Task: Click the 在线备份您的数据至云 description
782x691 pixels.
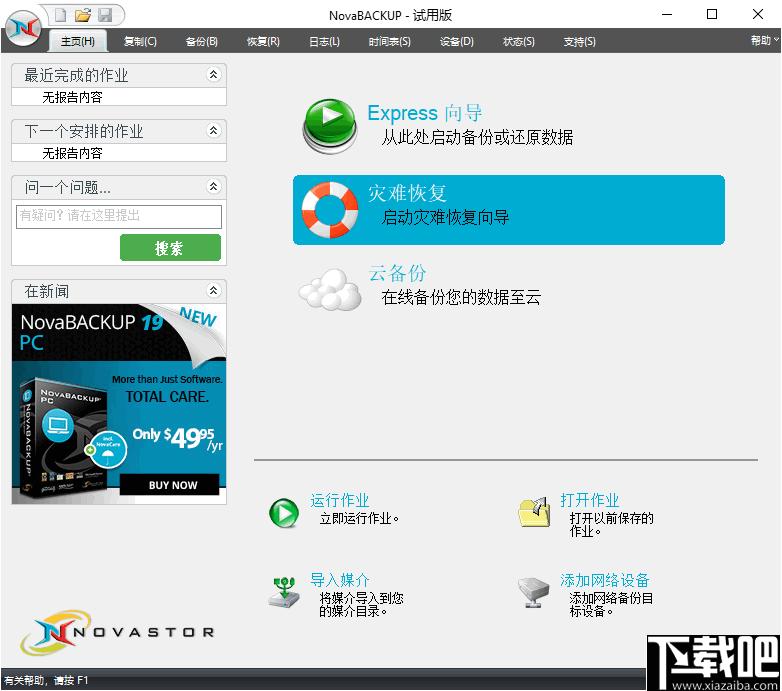Action: coord(461,297)
